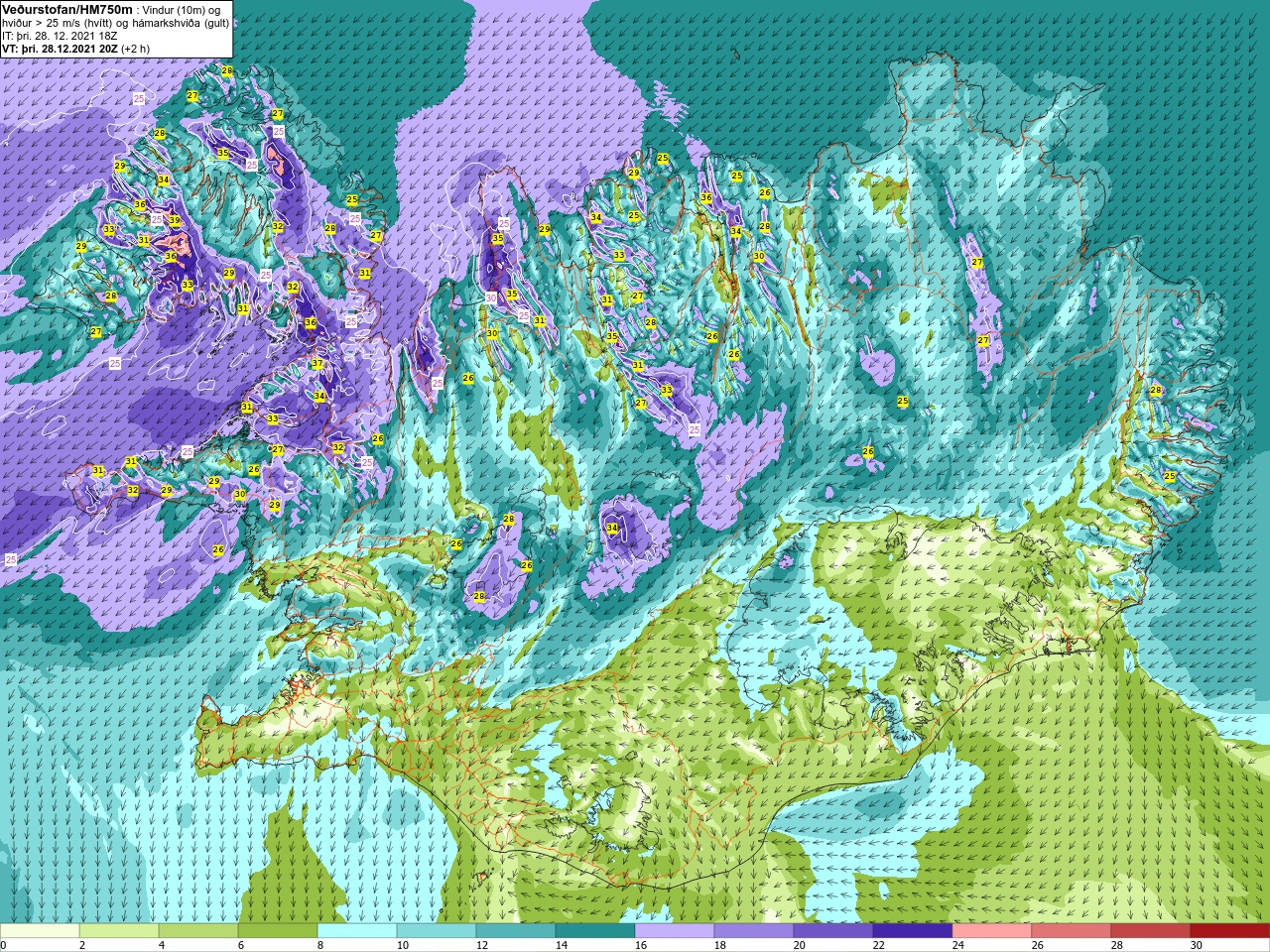Select the salmon 26–28 legend swatch
Image resolution: width=1270 pixels, height=952 pixels.
[x=1072, y=931]
